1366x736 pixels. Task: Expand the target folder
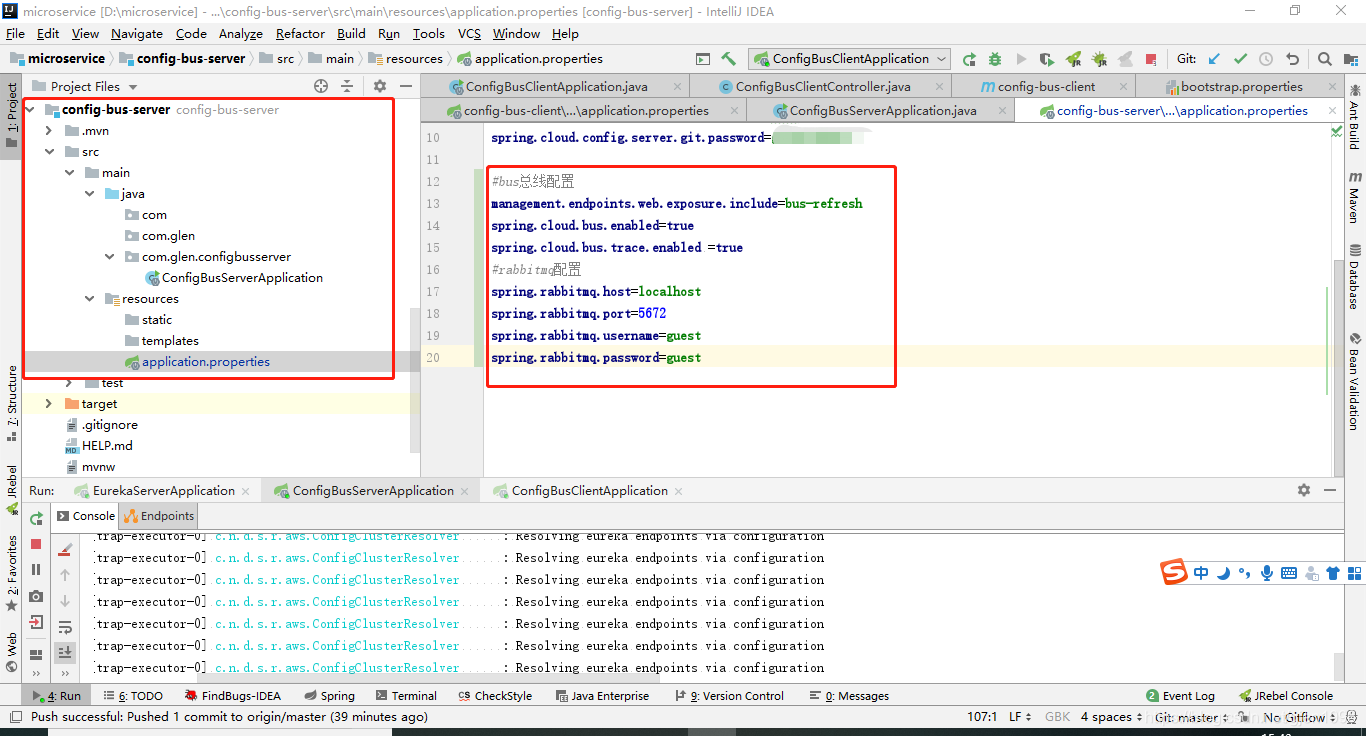[x=50, y=404]
